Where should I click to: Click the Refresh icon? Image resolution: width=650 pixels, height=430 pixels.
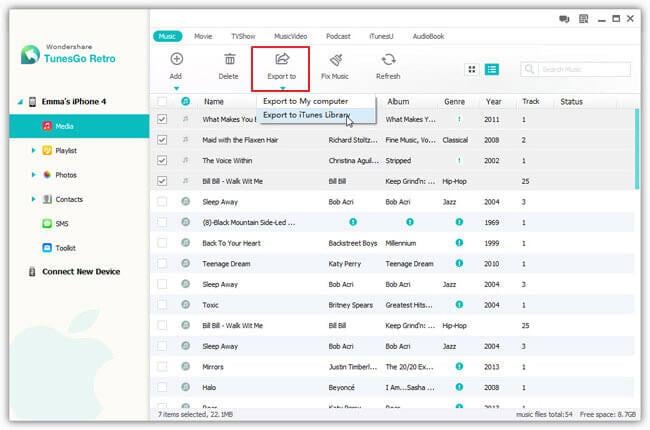pos(388,60)
